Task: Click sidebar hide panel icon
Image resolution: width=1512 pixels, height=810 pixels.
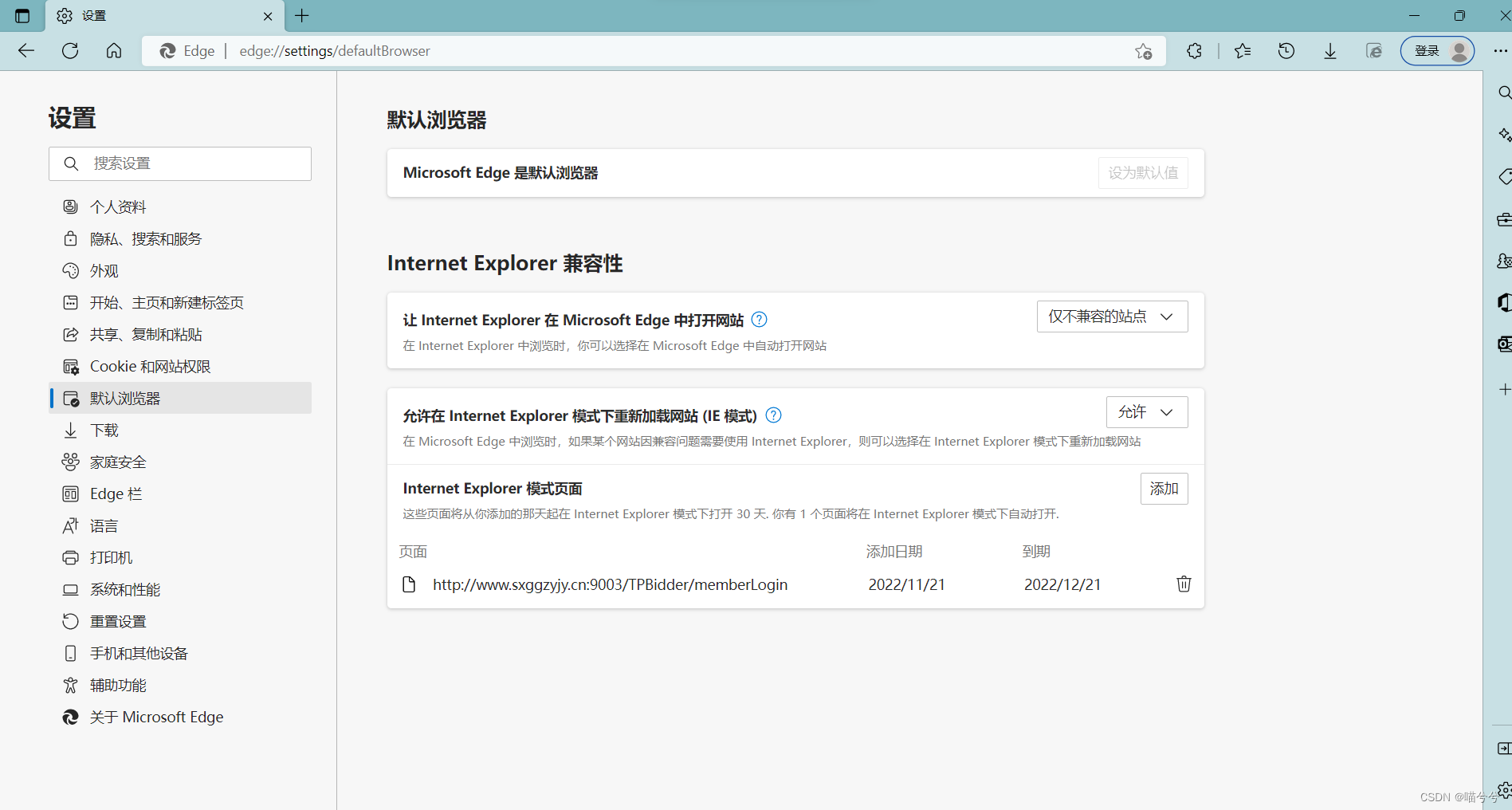Action: click(x=1504, y=748)
